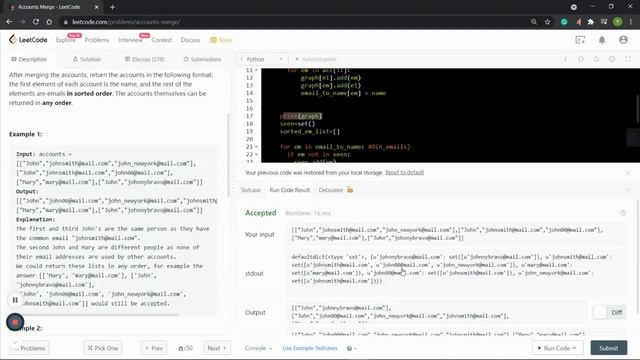The height and width of the screenshot is (360, 640).
Task: Enter fullscreen editor mode
Action: (628, 59)
